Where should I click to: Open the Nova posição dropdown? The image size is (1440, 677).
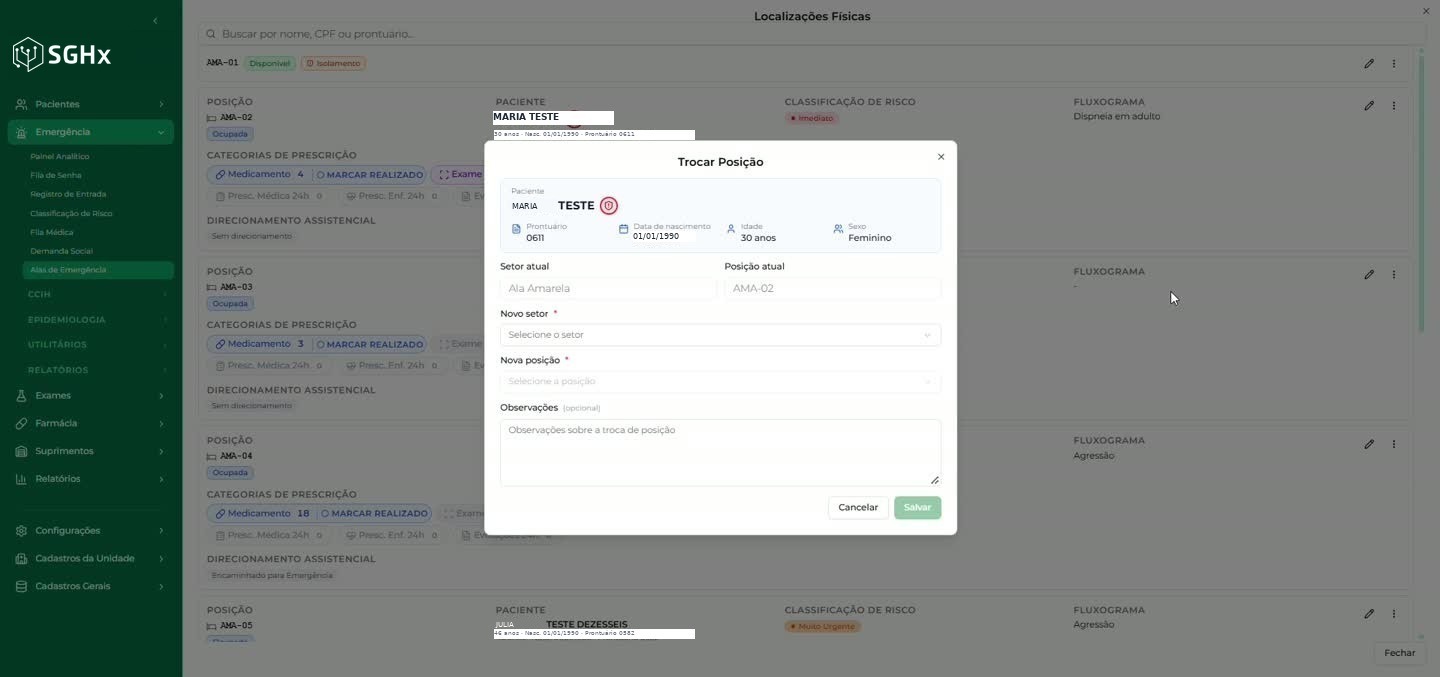[720, 381]
